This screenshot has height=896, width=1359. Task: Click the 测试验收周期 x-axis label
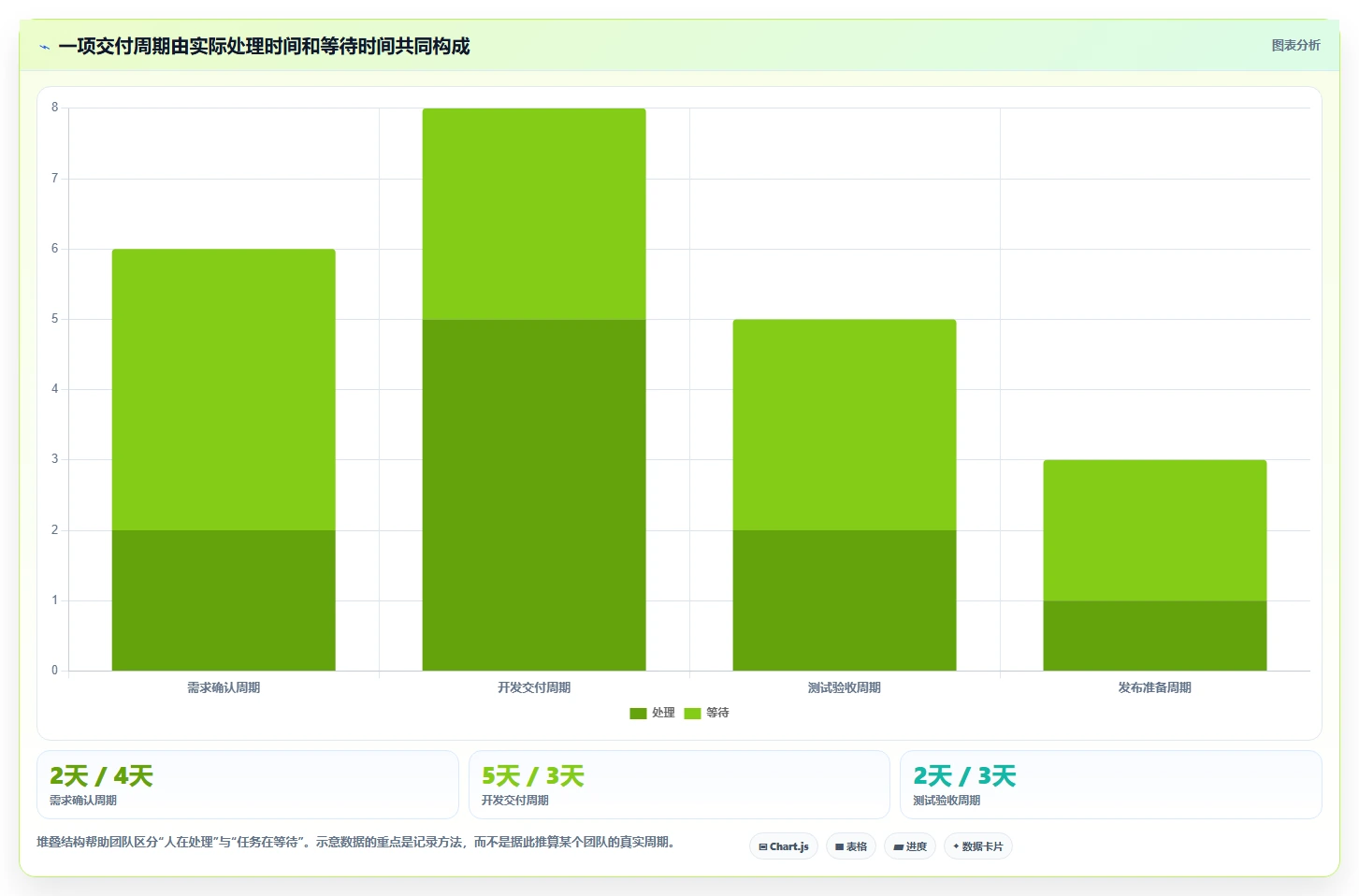tap(845, 687)
